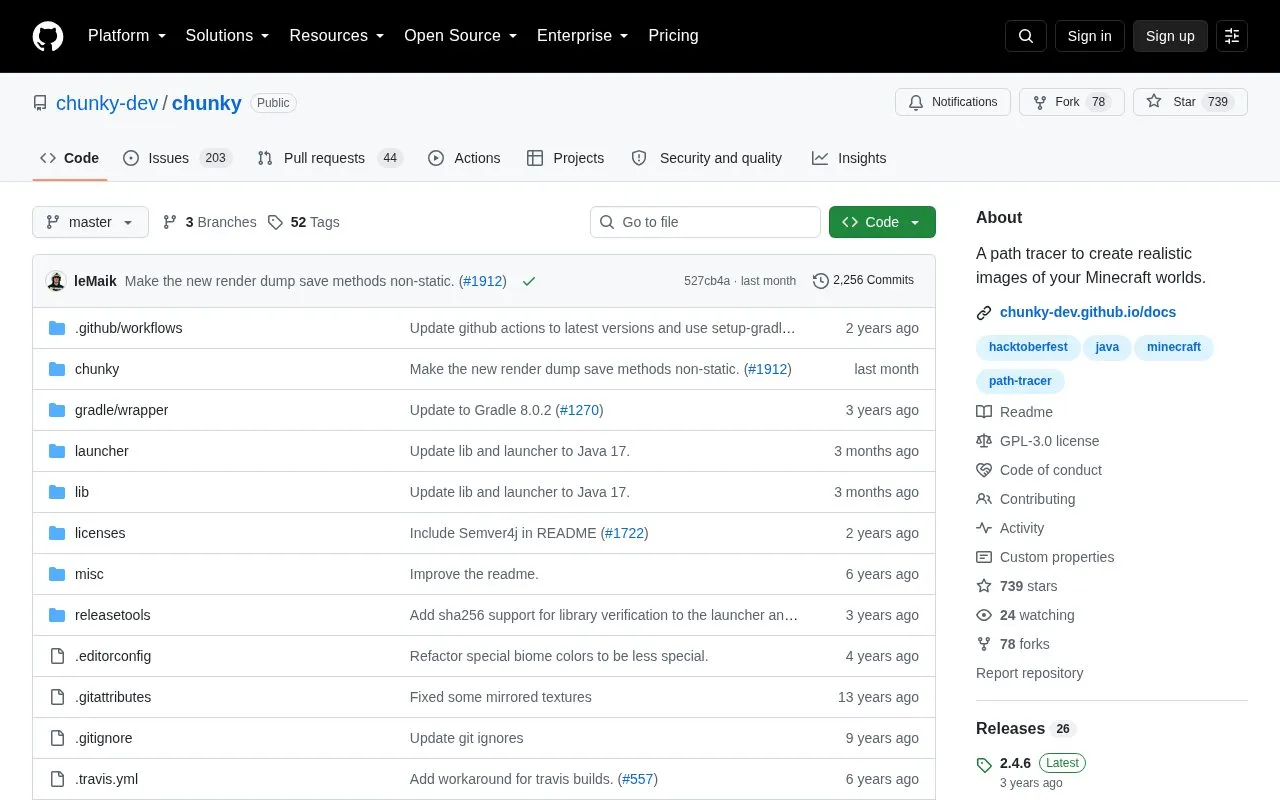Open the master branch selector dropdown
The width and height of the screenshot is (1280, 800).
(x=90, y=222)
